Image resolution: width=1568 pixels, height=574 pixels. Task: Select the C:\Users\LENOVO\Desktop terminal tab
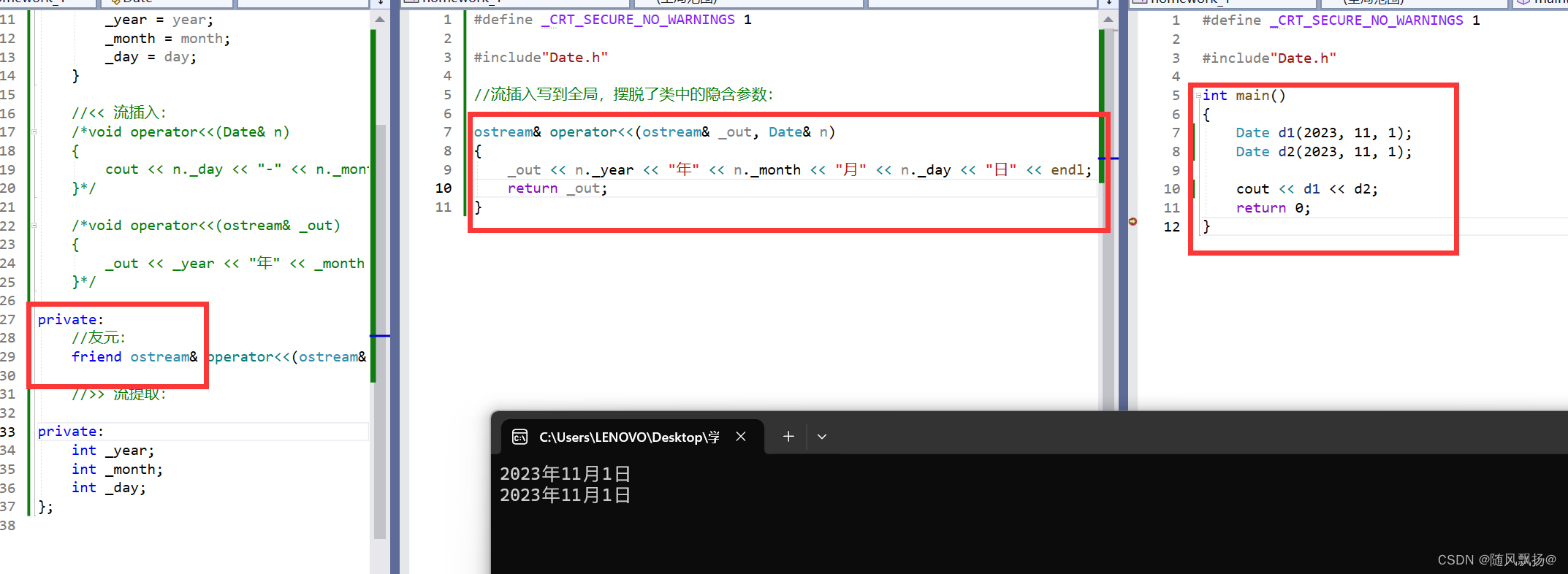[629, 437]
